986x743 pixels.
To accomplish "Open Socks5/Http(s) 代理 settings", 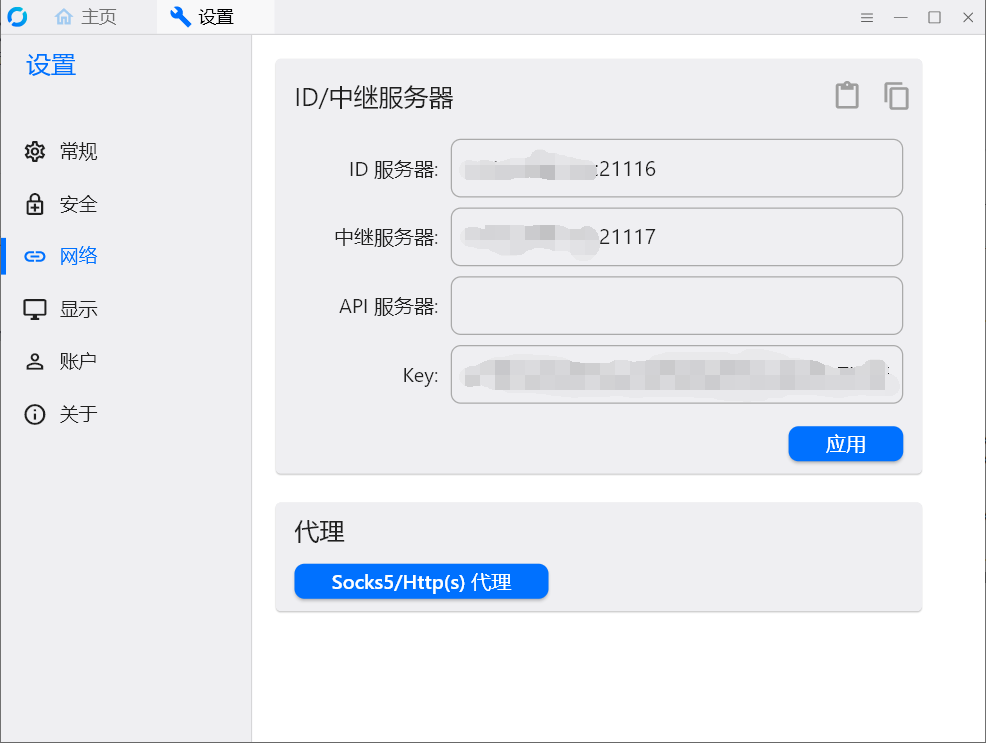I will pos(421,581).
